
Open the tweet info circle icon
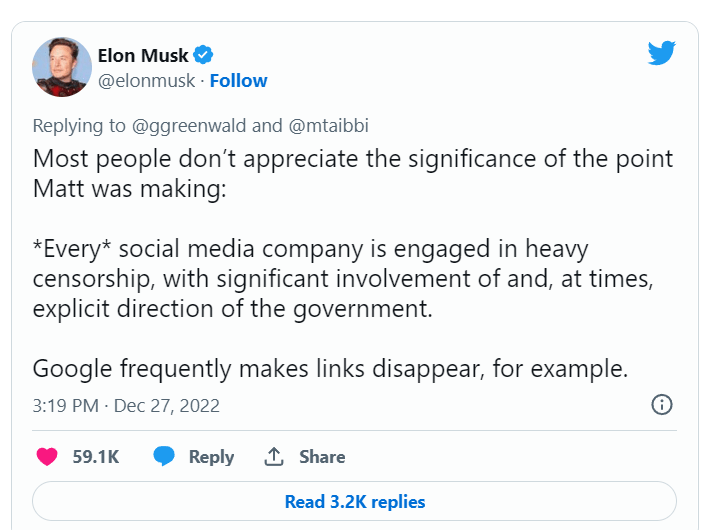(661, 405)
